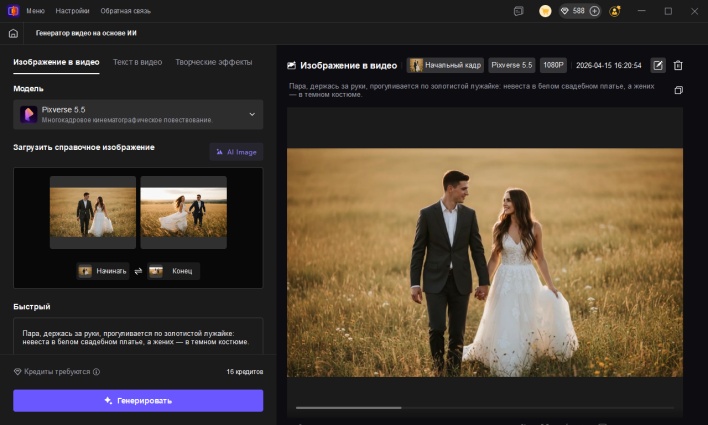Click the Генерировать button

tap(138, 401)
